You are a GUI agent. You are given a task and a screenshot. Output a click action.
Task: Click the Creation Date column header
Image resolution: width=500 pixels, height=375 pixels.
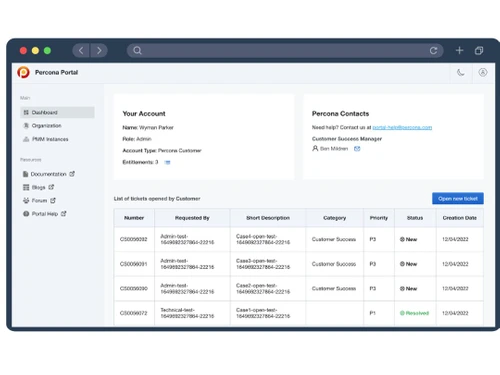click(460, 218)
